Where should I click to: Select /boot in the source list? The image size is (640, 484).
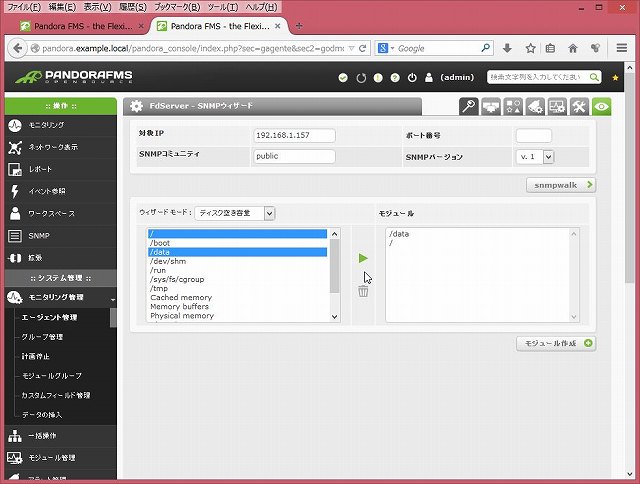click(238, 243)
